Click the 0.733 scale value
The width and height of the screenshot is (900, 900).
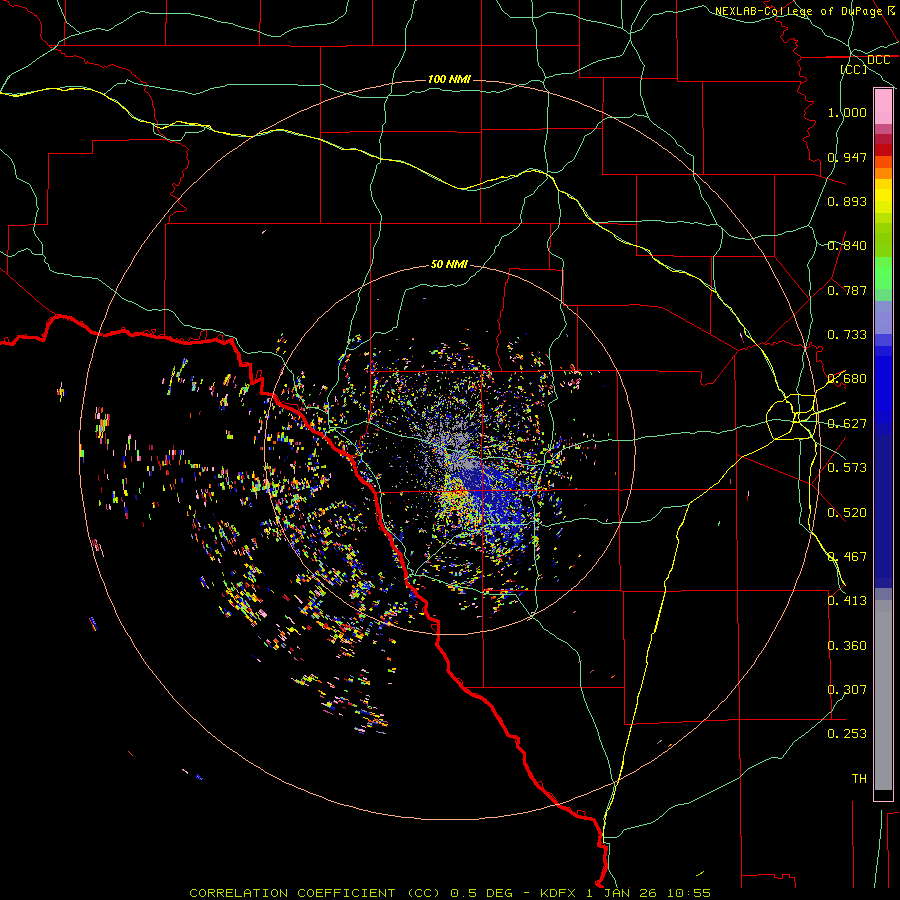coord(847,335)
